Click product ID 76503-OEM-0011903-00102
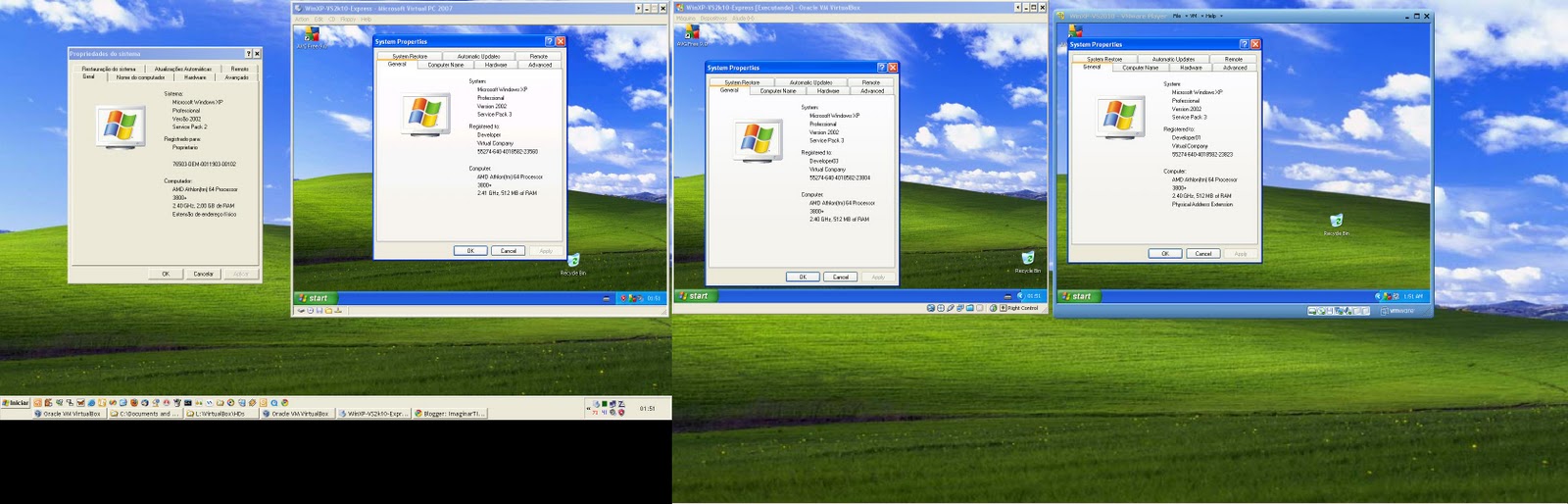Viewport: 1568px width, 504px height. coord(204,165)
